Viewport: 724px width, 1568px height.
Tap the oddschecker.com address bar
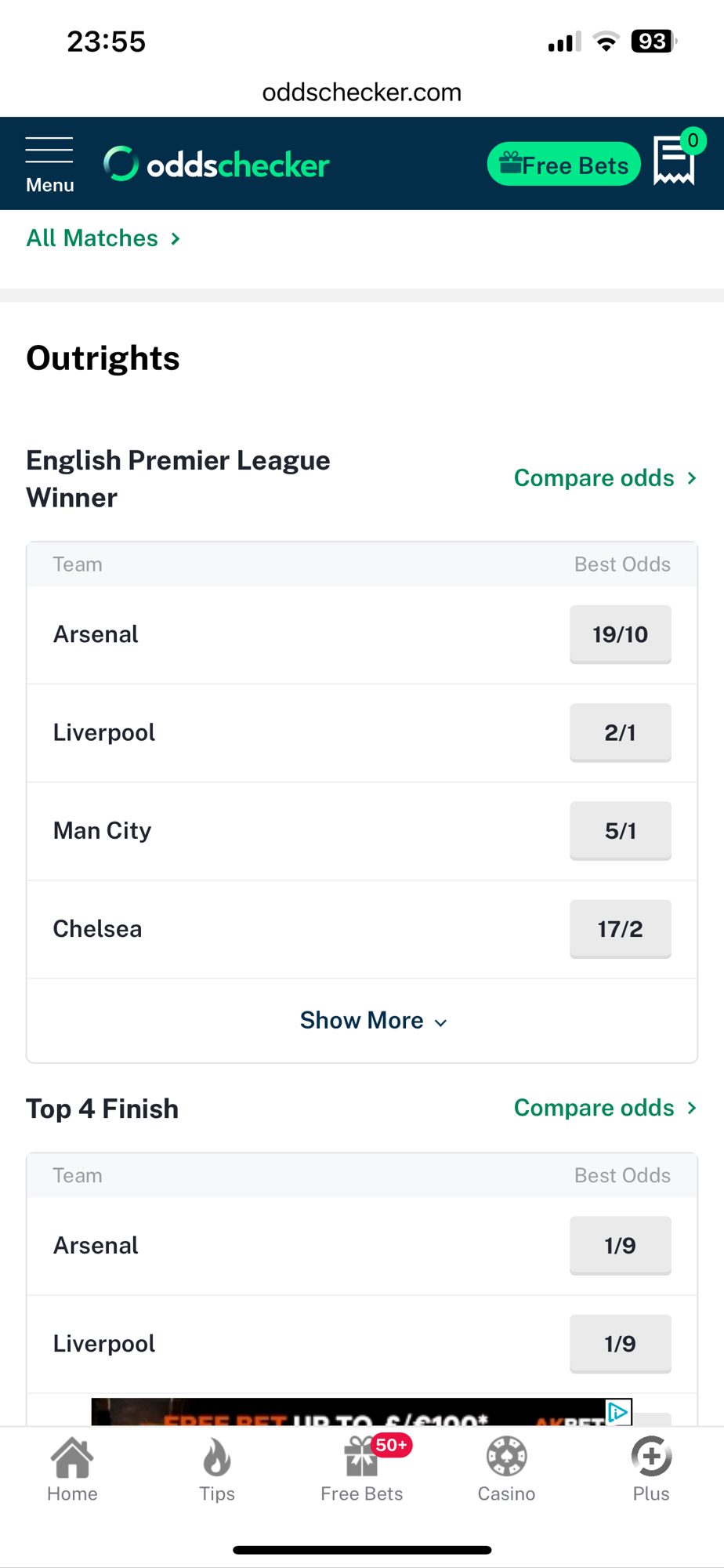362,93
